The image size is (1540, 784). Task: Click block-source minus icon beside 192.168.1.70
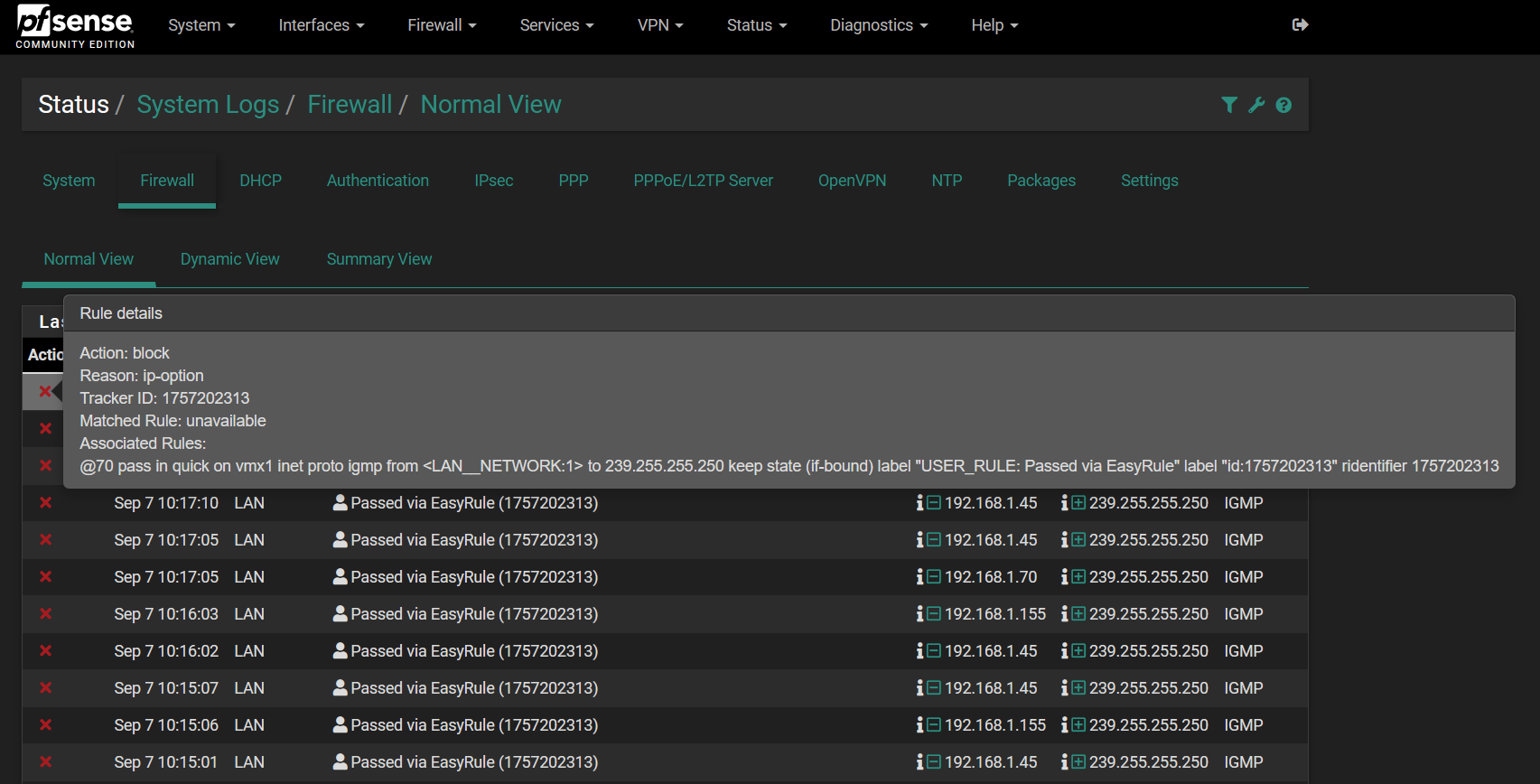[x=934, y=576]
